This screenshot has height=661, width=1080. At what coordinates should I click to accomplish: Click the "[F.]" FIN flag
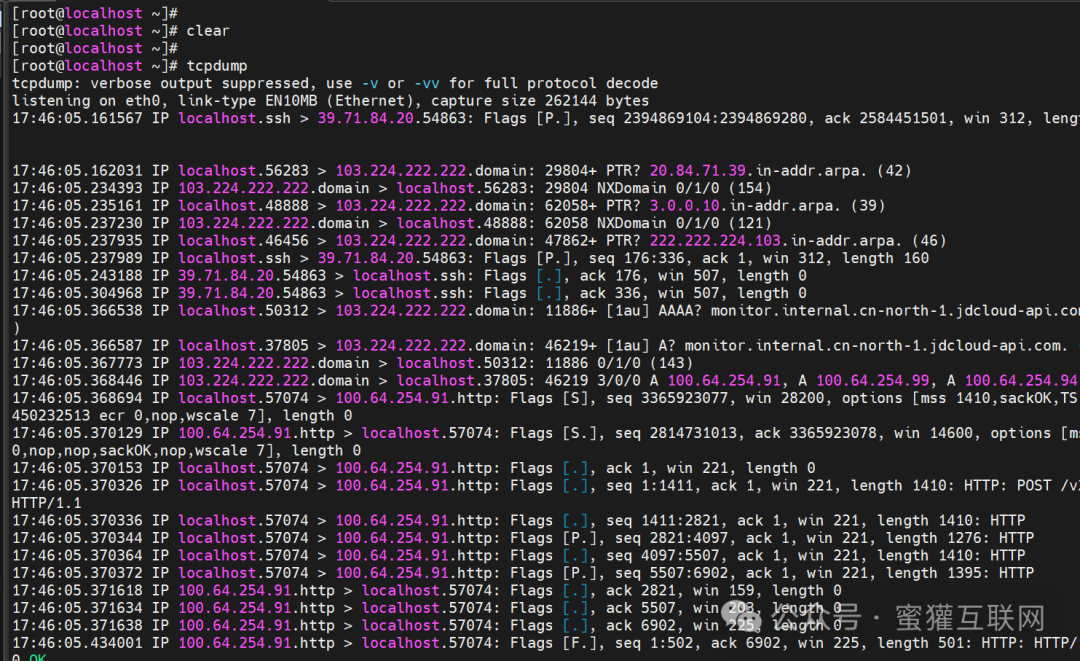point(579,643)
